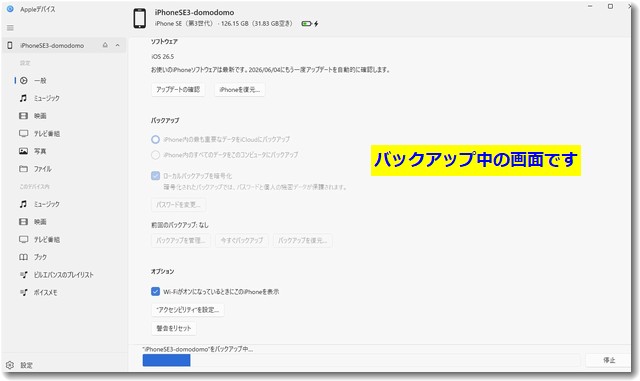Screen dimensions: 640x381
Task: Click the TV icon under このデバイス内
Action: tap(24, 239)
